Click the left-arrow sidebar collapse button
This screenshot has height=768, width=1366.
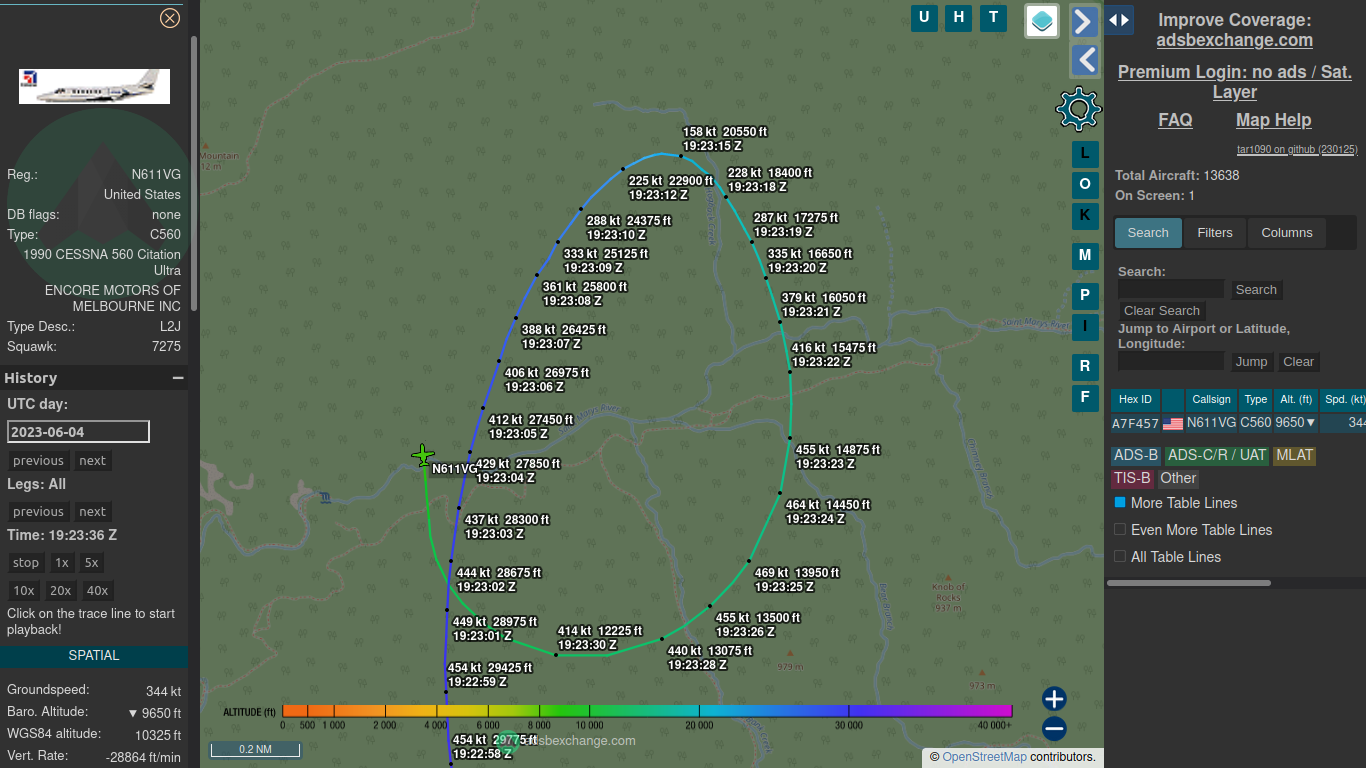(1084, 60)
